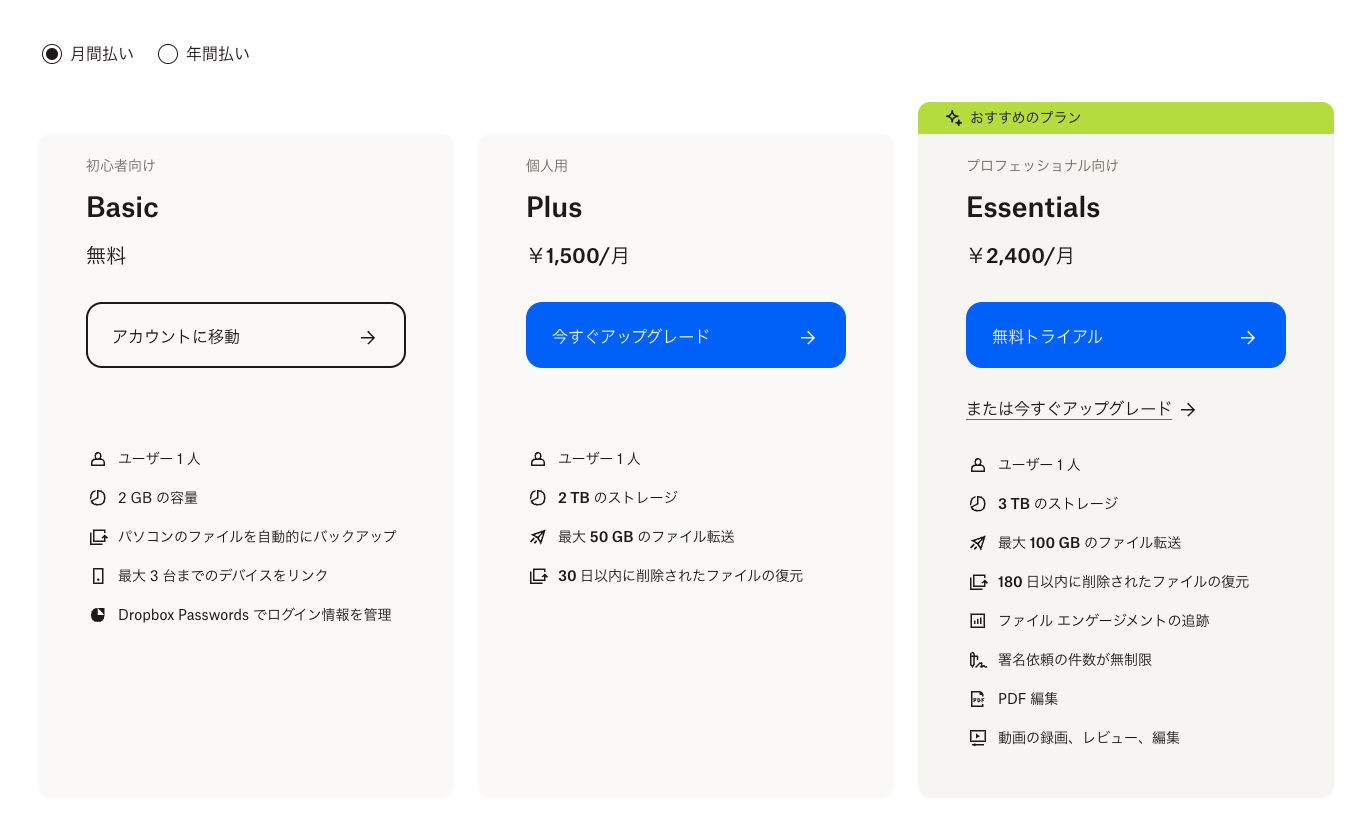The width and height of the screenshot is (1365, 825).
Task: Click the user icon in Basic plan
Action: pos(98,459)
